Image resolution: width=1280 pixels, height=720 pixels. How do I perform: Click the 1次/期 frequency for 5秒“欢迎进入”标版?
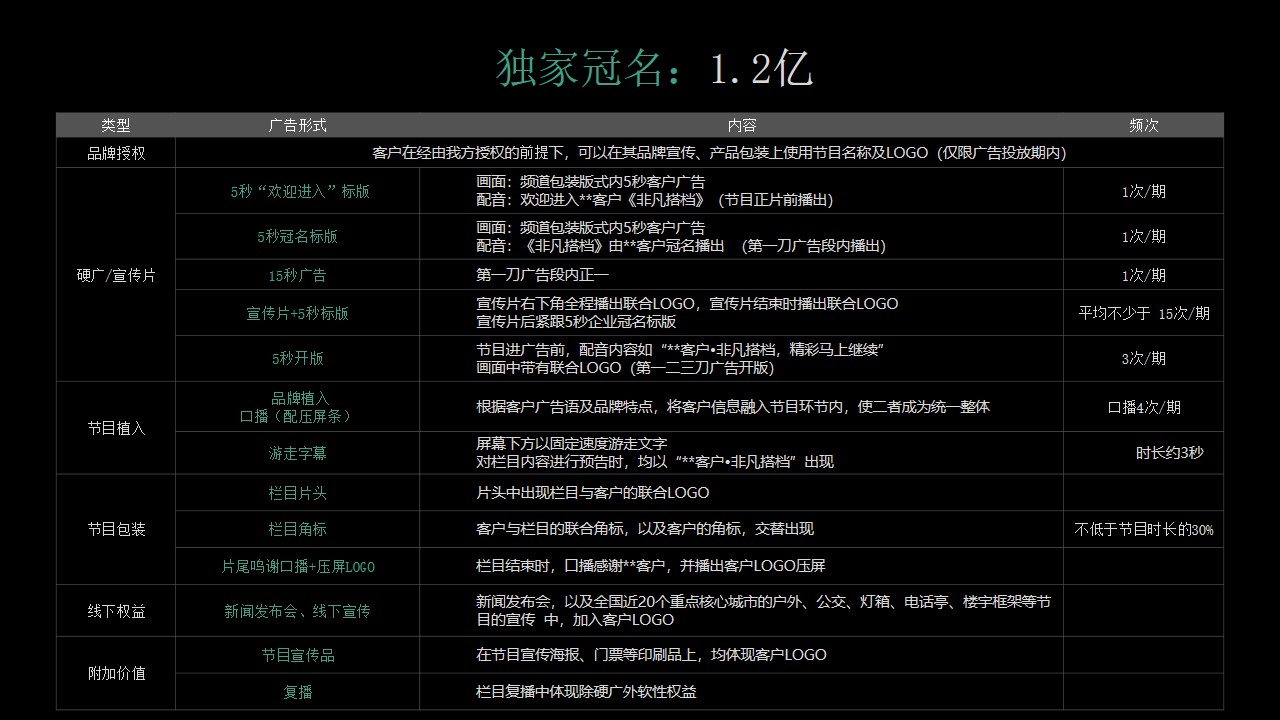pyautogui.click(x=1143, y=191)
